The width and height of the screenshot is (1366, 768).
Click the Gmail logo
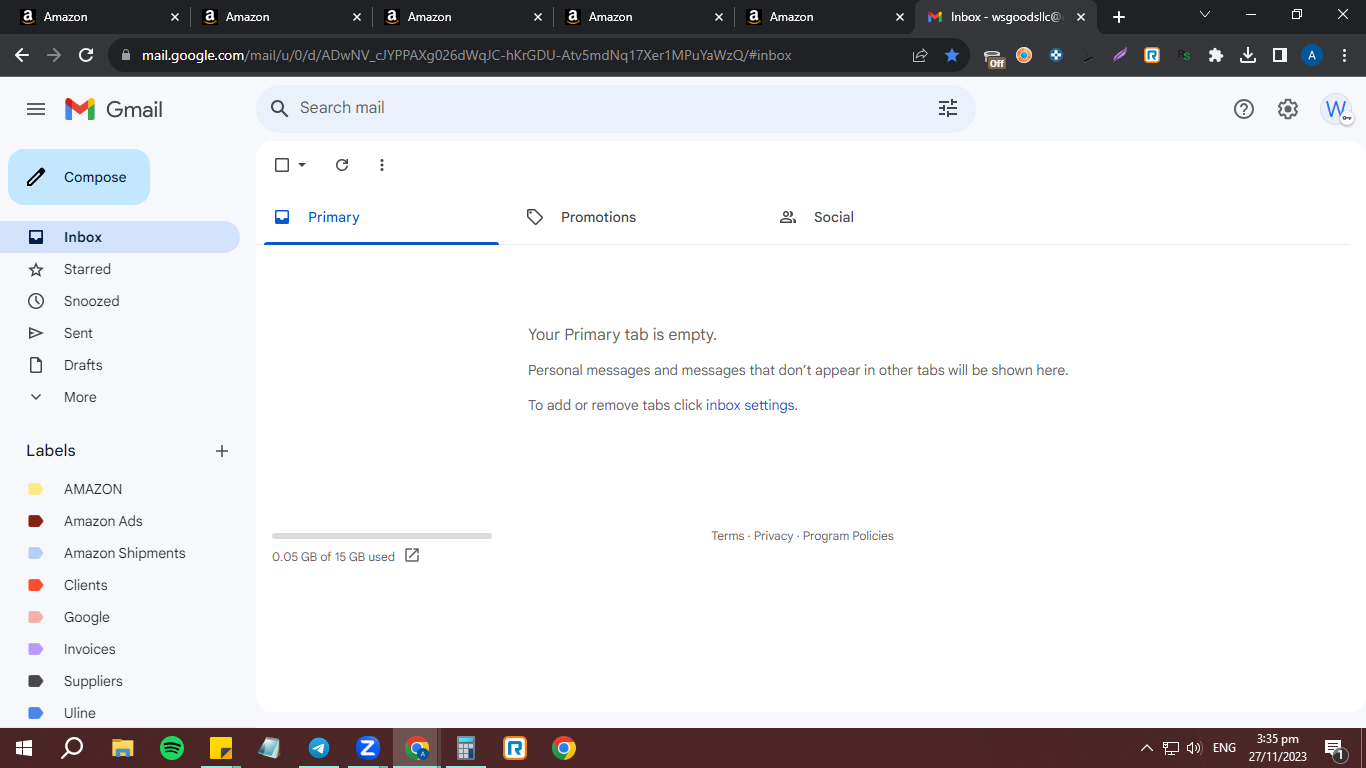pyautogui.click(x=114, y=109)
